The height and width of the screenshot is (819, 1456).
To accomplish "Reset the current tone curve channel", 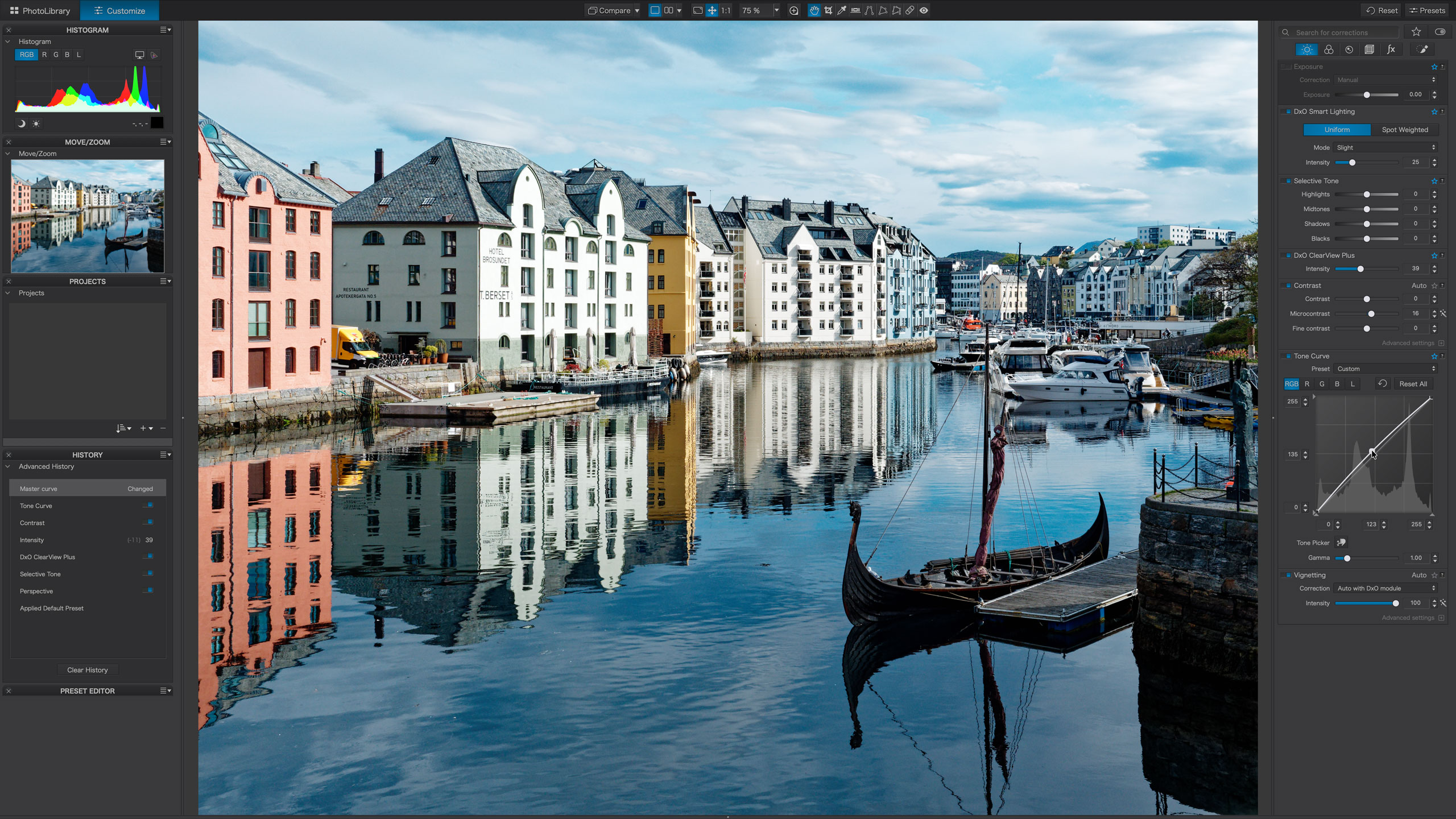I will (1382, 384).
